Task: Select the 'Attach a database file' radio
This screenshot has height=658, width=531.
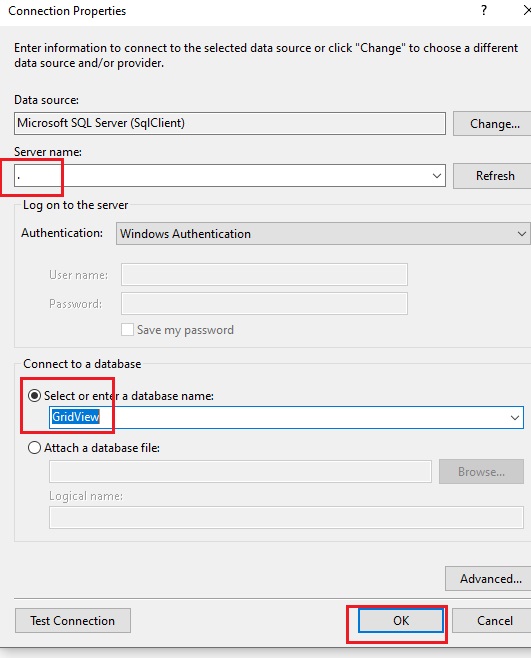Action: click(34, 448)
